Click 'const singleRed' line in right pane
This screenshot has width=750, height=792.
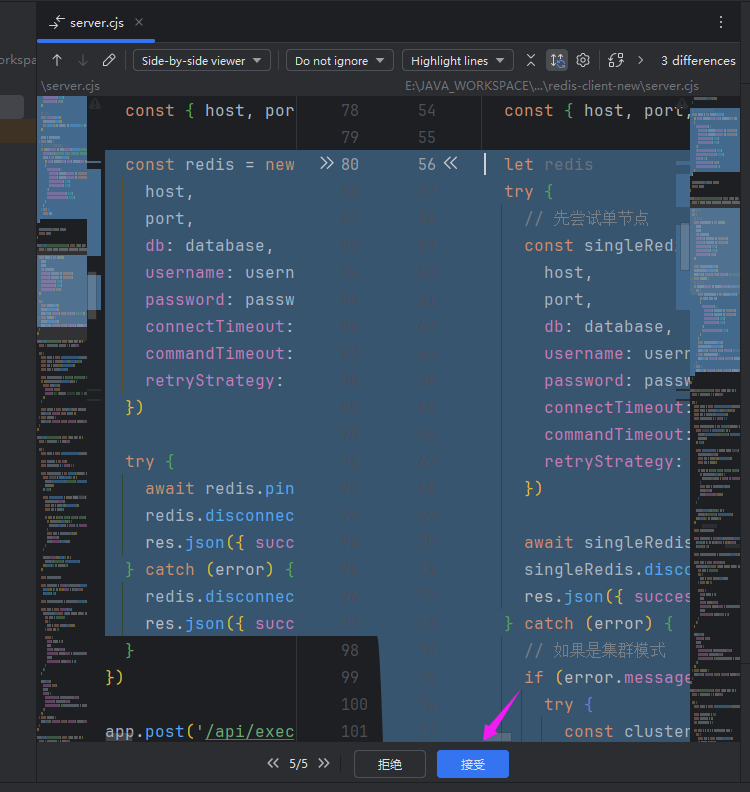[599, 245]
